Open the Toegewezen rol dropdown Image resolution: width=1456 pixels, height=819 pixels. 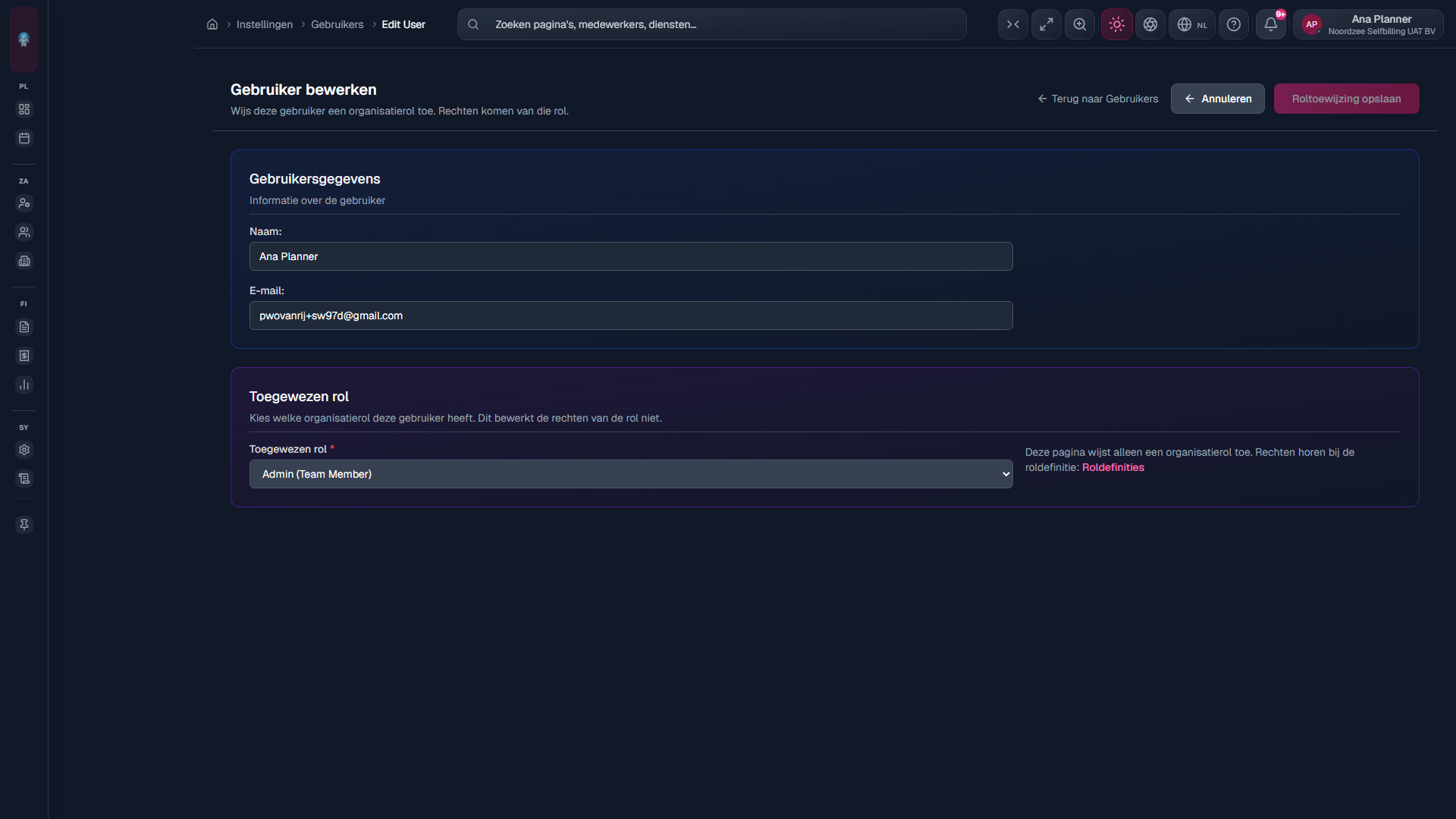[x=631, y=474]
